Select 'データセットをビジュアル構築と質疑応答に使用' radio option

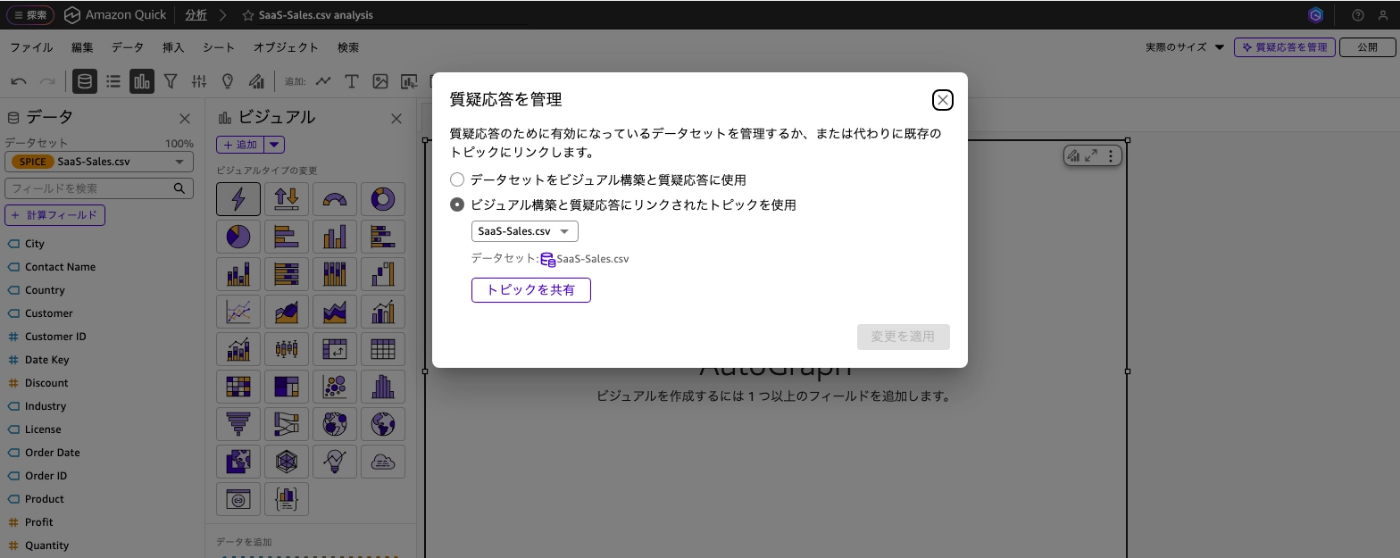coord(457,180)
